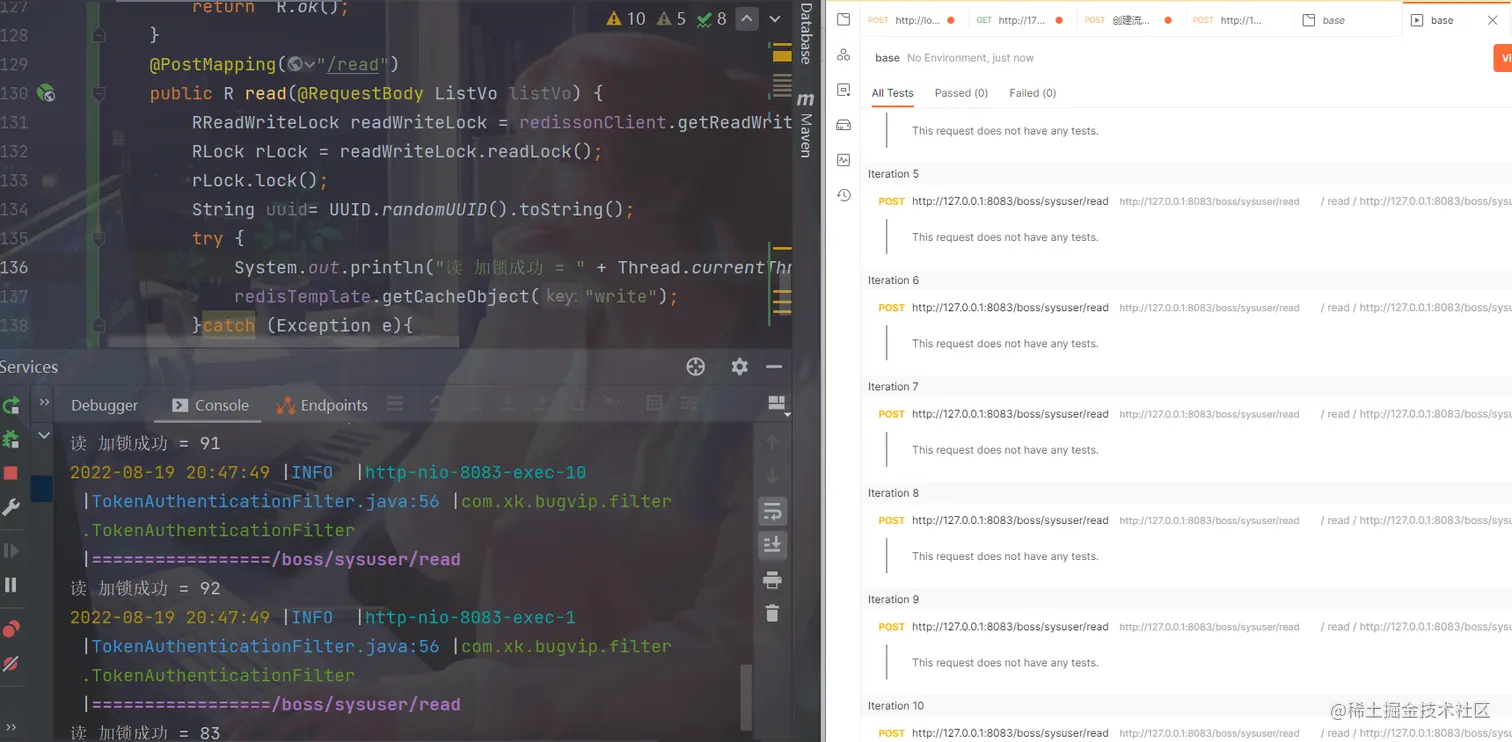Image resolution: width=1512 pixels, height=742 pixels.
Task: Click Iteration 6 request URL text
Action: tap(1010, 308)
